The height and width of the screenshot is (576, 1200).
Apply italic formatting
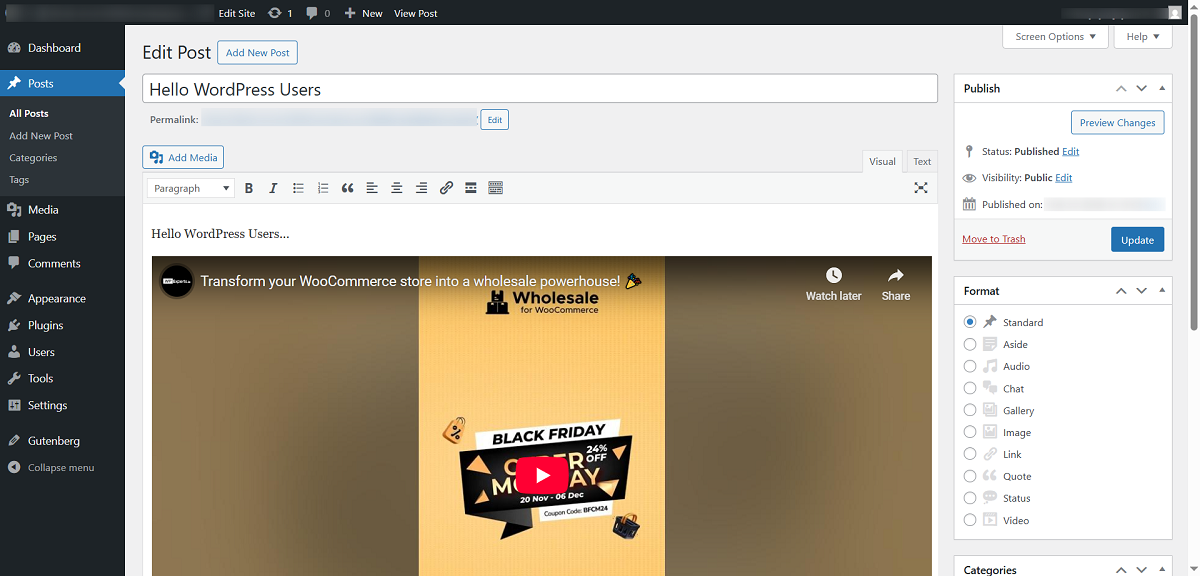click(273, 187)
